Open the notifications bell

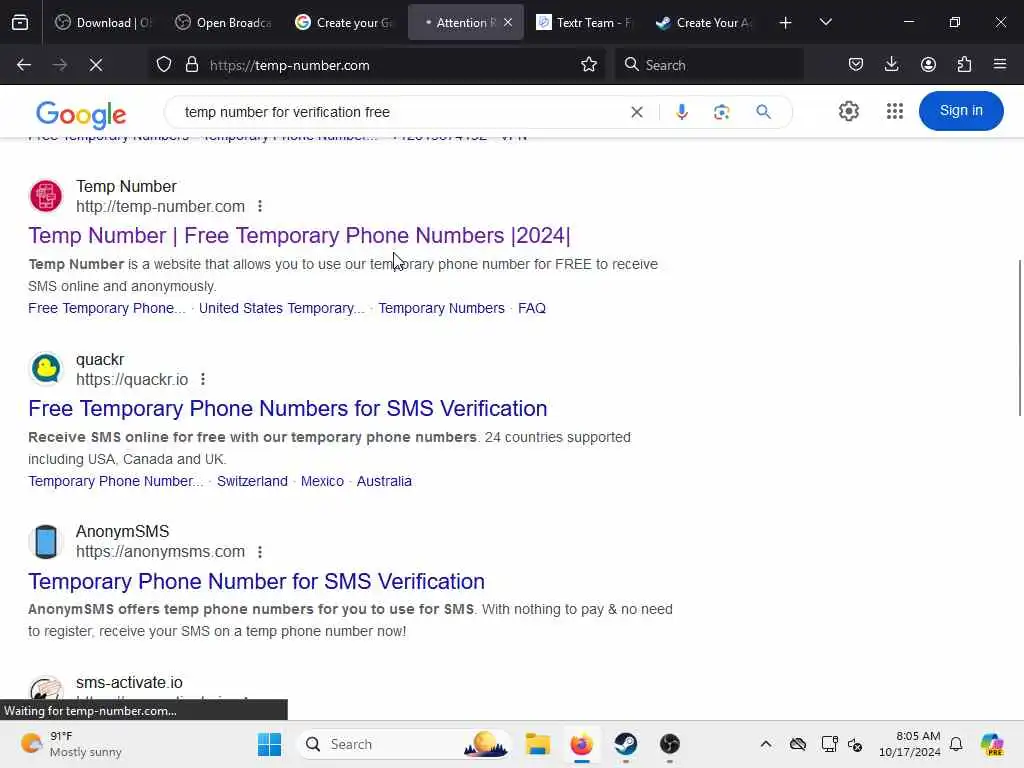(x=955, y=744)
